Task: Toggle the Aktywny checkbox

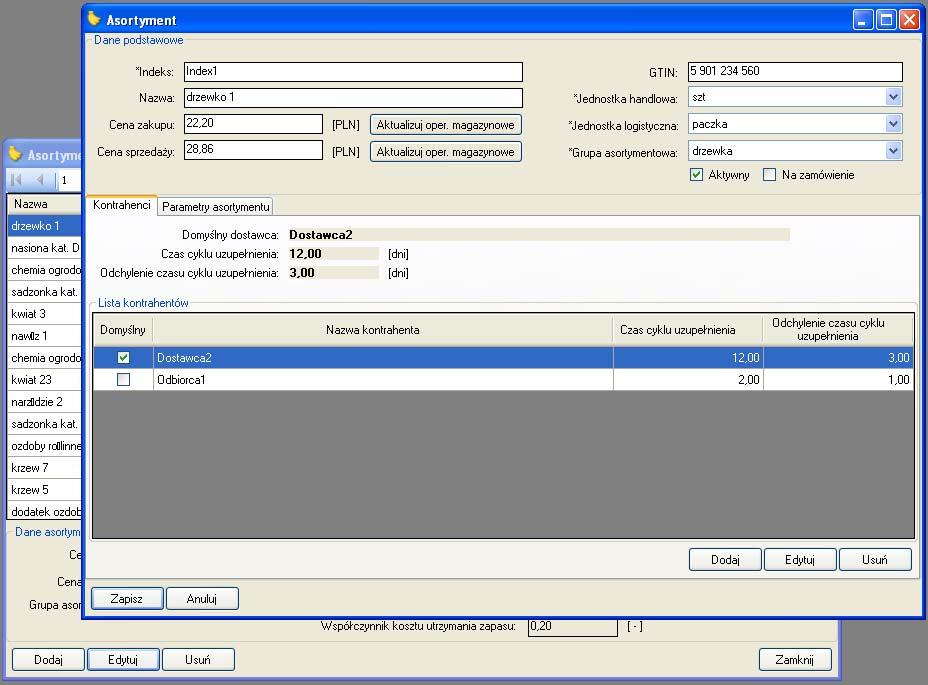Action: click(x=697, y=175)
